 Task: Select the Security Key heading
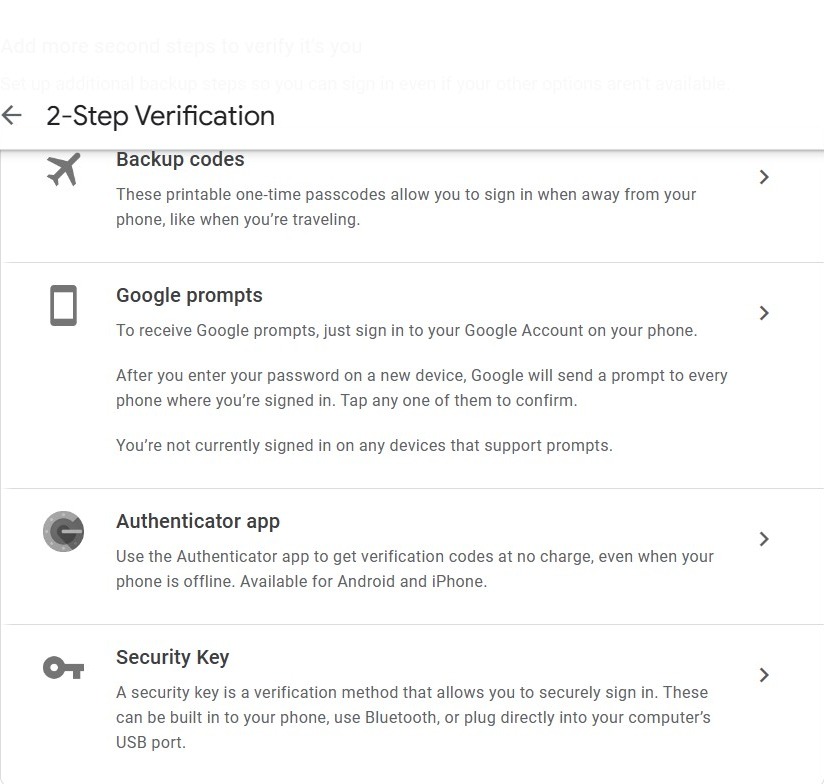pyautogui.click(x=172, y=658)
